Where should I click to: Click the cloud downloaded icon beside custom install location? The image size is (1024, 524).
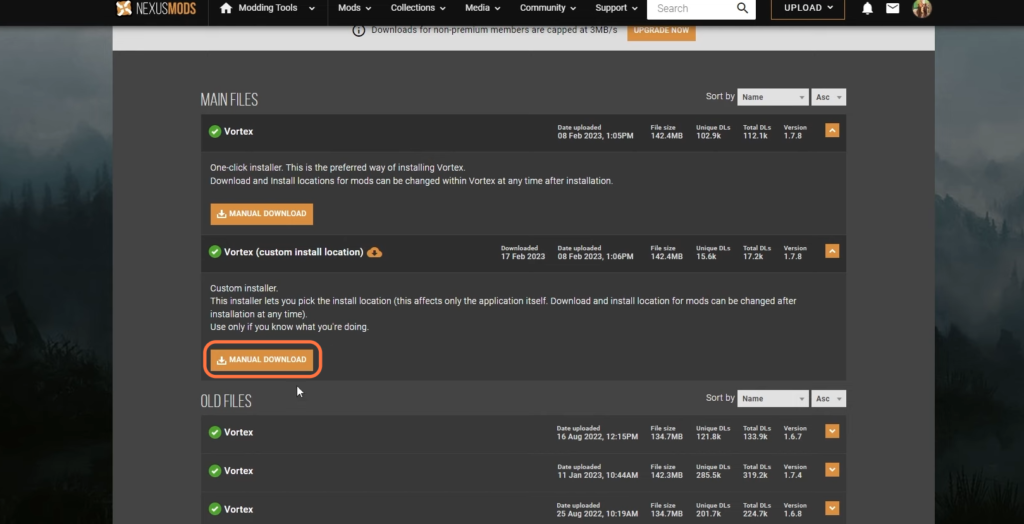tap(375, 252)
